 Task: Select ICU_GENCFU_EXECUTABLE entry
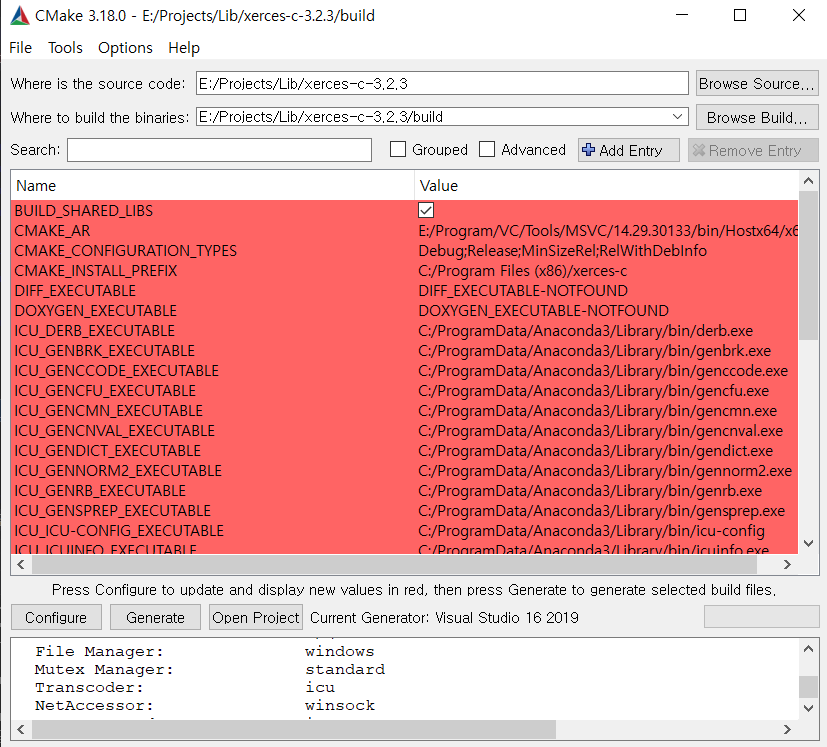pos(105,391)
